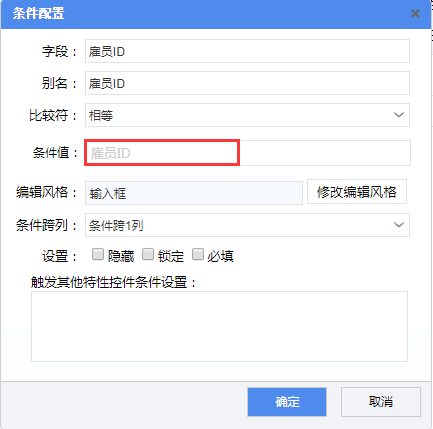Open the 条件跨列 dropdown showing 条件跨1列

coord(247,225)
